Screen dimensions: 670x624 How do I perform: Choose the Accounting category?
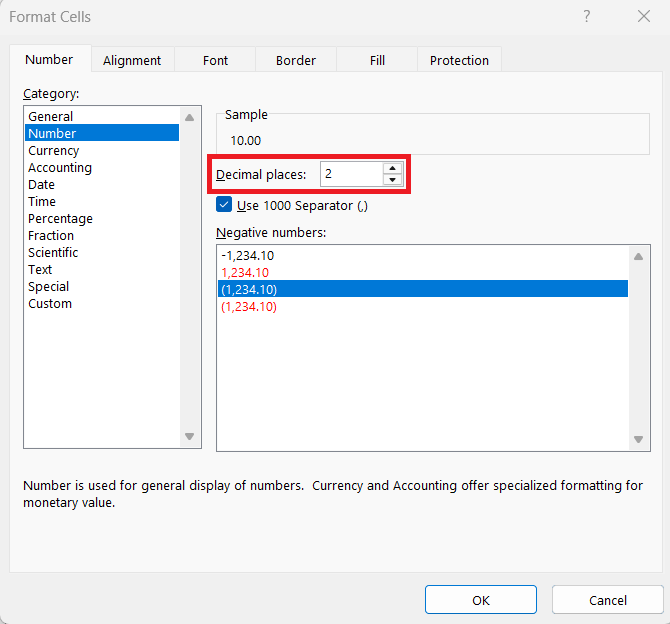(102, 168)
